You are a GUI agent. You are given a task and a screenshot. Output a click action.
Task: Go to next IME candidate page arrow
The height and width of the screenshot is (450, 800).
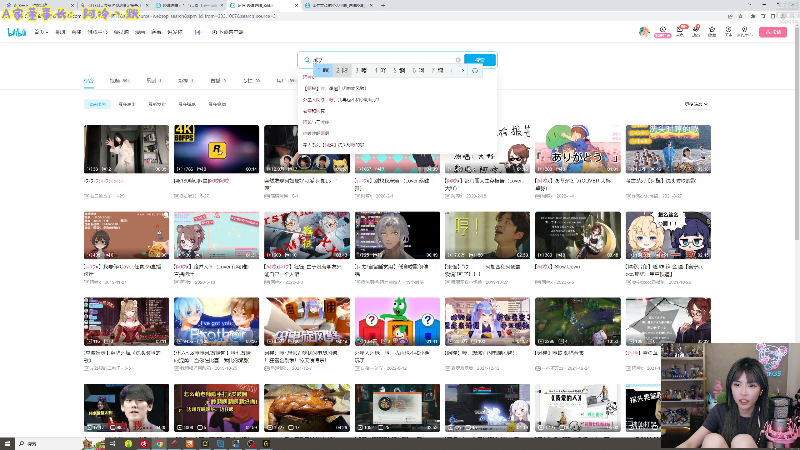tap(462, 70)
